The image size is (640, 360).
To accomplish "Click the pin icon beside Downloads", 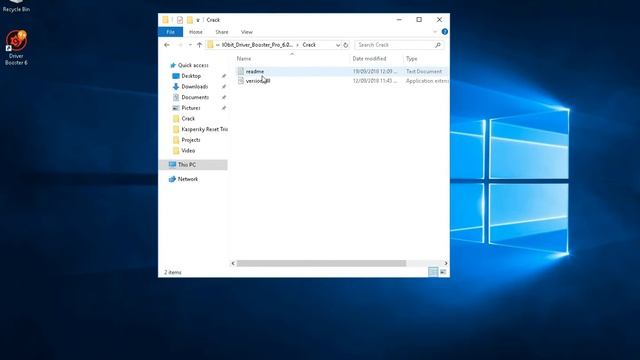I will 224,87.
